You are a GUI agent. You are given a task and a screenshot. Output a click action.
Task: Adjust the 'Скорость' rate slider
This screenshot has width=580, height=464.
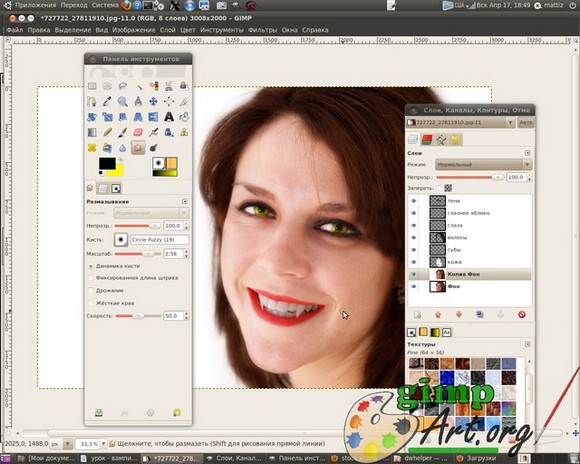click(138, 316)
